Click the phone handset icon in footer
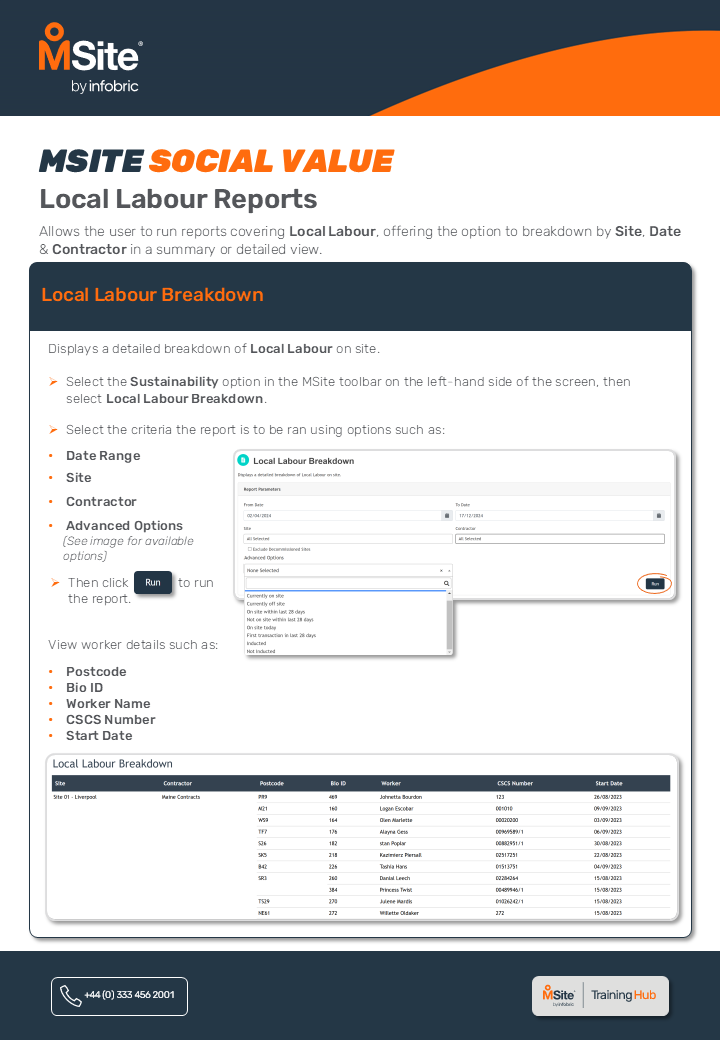Image resolution: width=720 pixels, height=1040 pixels. coord(70,995)
